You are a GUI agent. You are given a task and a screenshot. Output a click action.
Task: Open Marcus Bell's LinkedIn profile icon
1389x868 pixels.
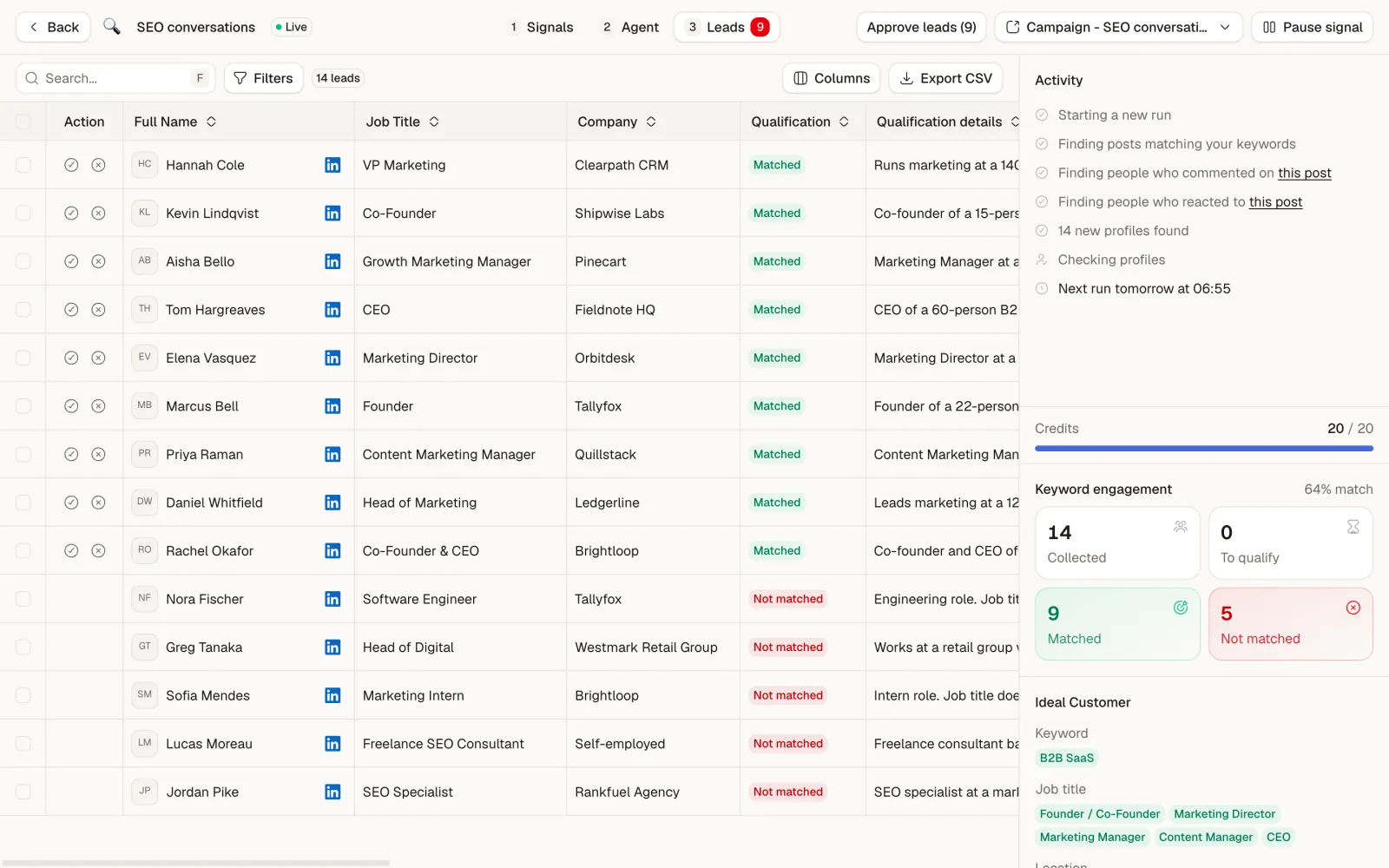click(x=332, y=406)
